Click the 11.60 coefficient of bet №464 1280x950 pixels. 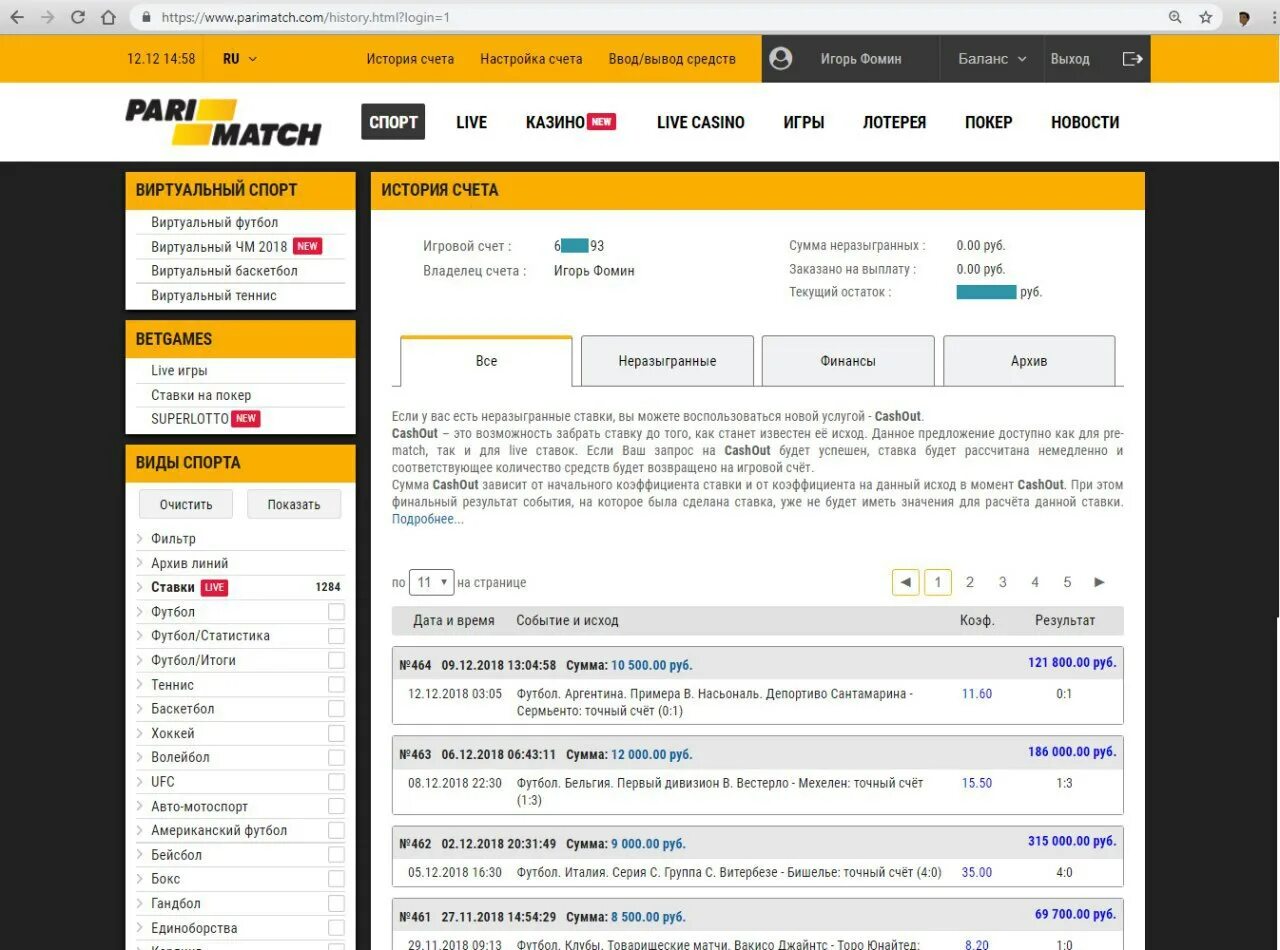click(977, 693)
